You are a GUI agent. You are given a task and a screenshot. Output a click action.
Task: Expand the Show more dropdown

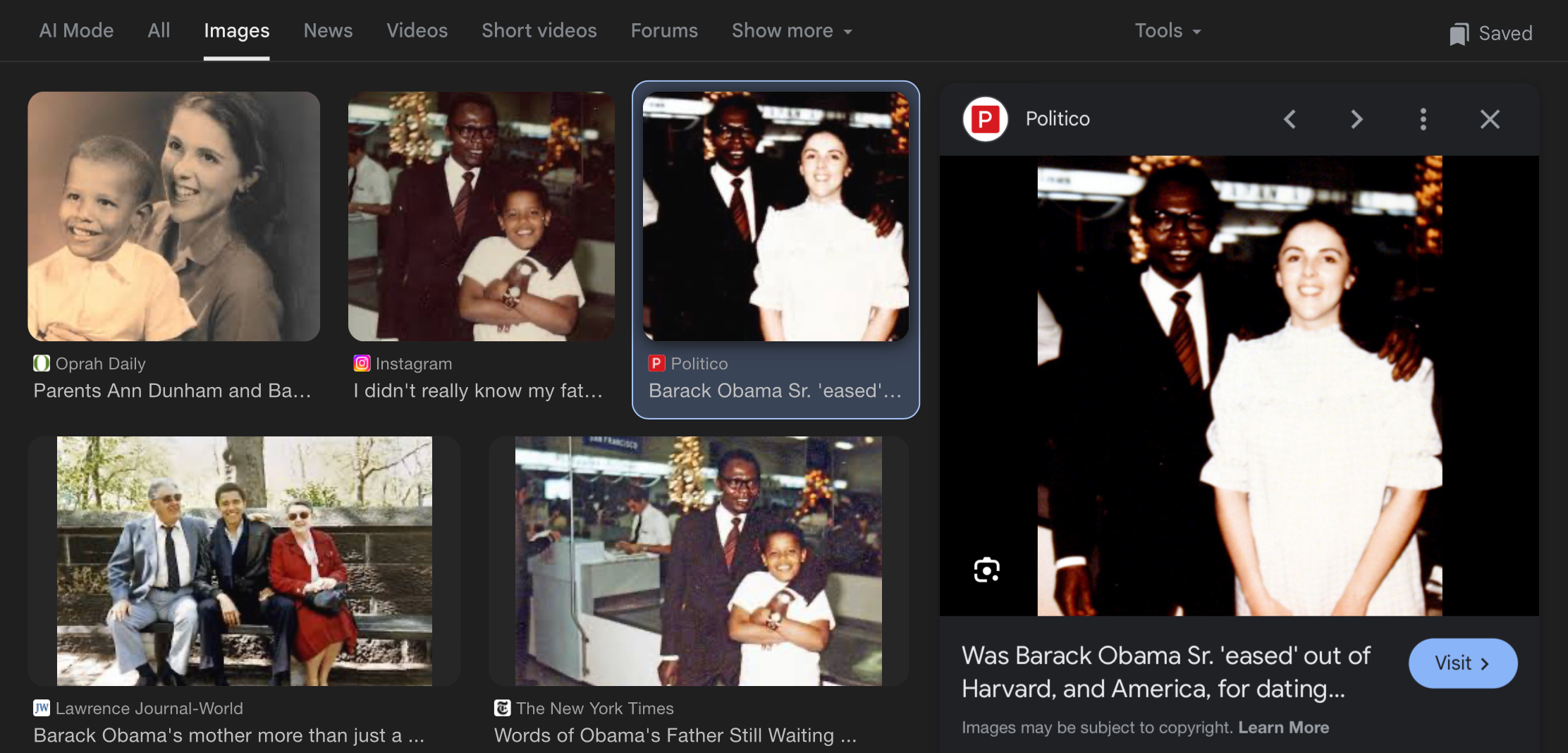[x=792, y=30]
